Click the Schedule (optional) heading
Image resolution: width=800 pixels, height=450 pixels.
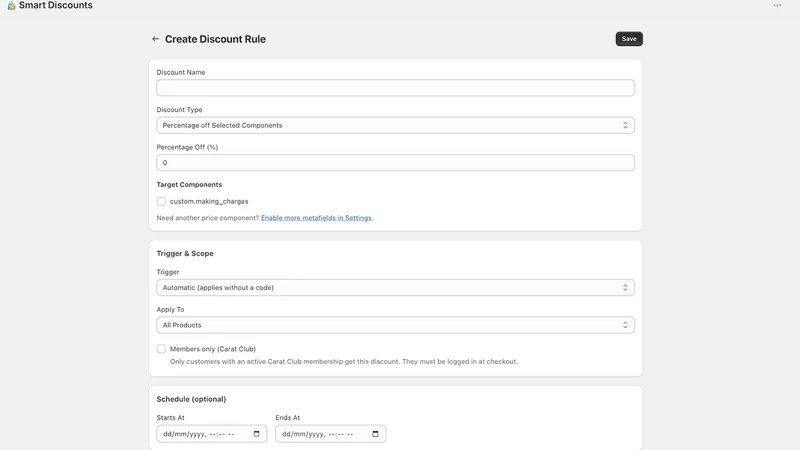tap(191, 399)
